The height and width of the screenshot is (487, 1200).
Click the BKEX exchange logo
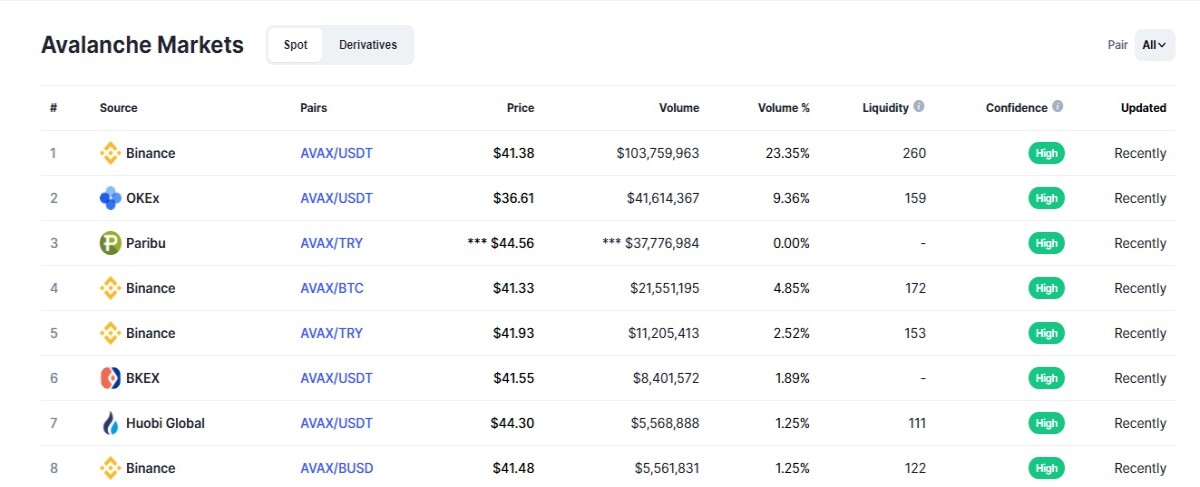[x=110, y=378]
